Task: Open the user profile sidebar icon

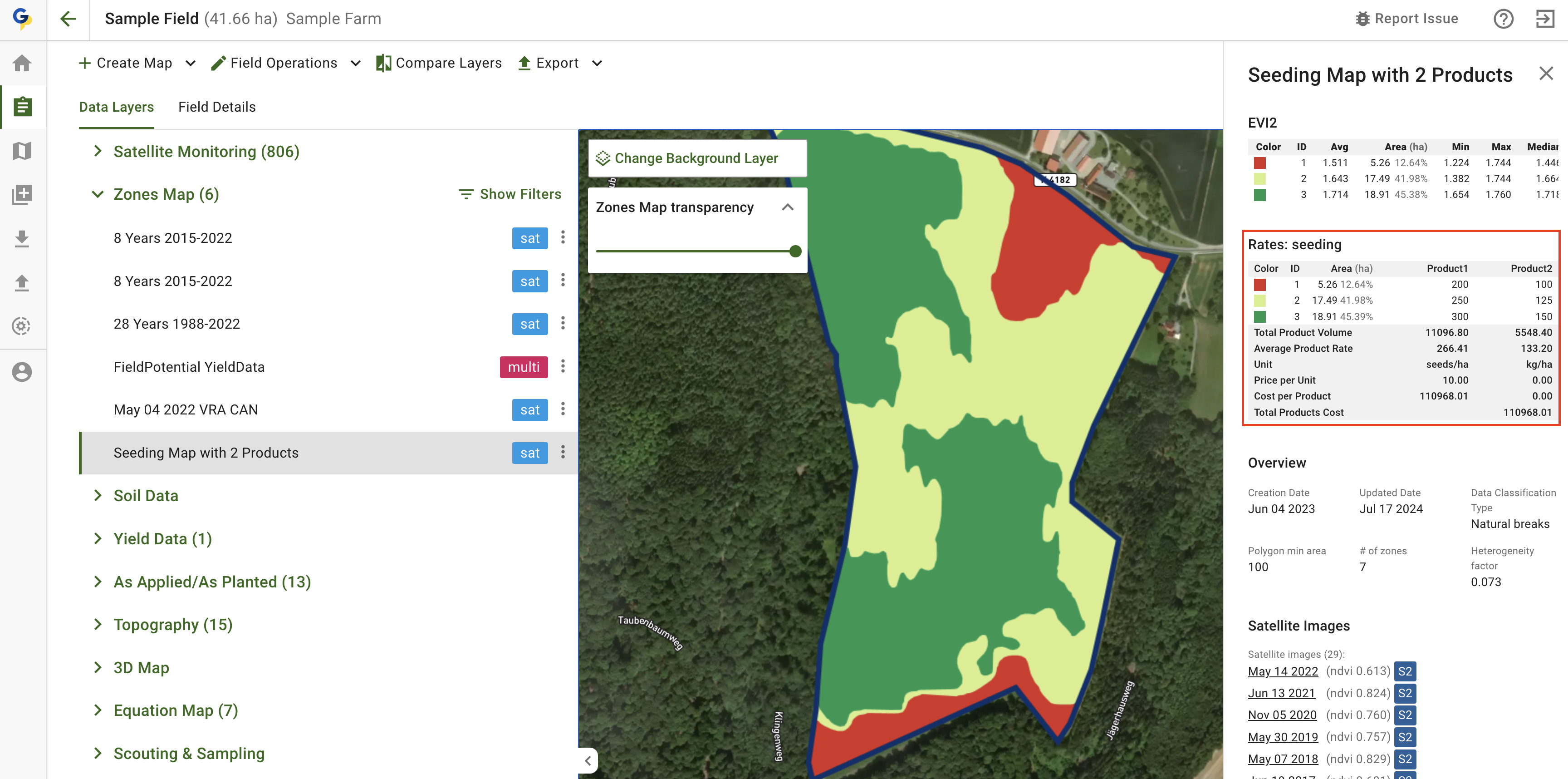Action: tap(23, 371)
